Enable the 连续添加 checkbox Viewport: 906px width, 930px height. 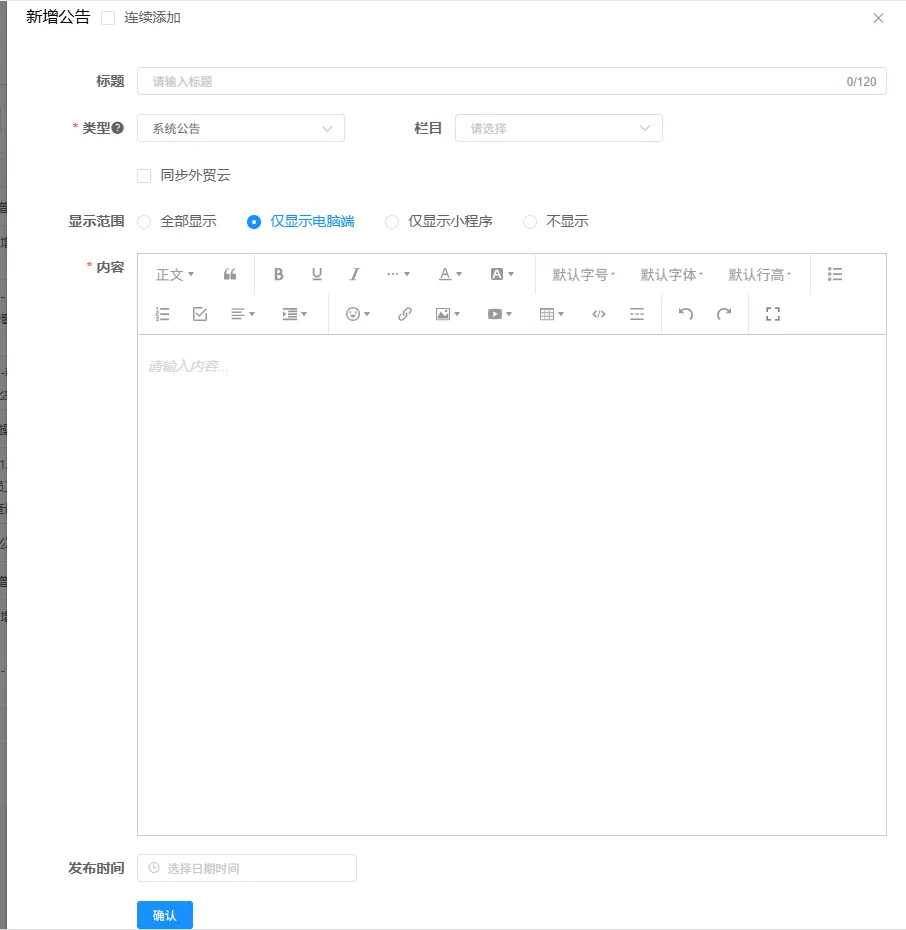point(108,18)
